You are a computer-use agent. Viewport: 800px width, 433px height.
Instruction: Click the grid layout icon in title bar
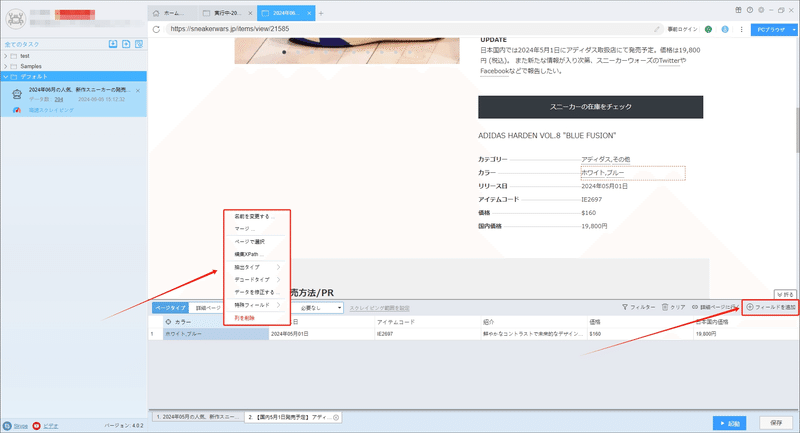tap(738, 10)
